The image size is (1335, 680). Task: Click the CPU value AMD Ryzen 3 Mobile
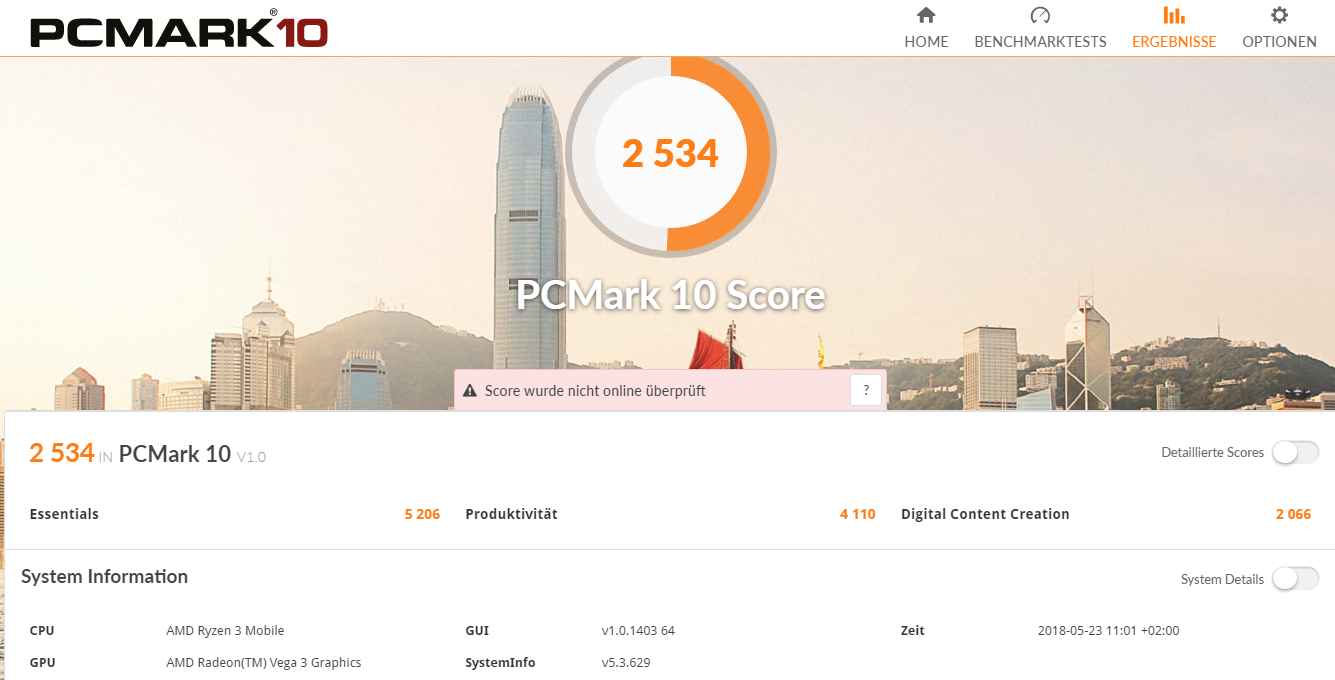225,631
